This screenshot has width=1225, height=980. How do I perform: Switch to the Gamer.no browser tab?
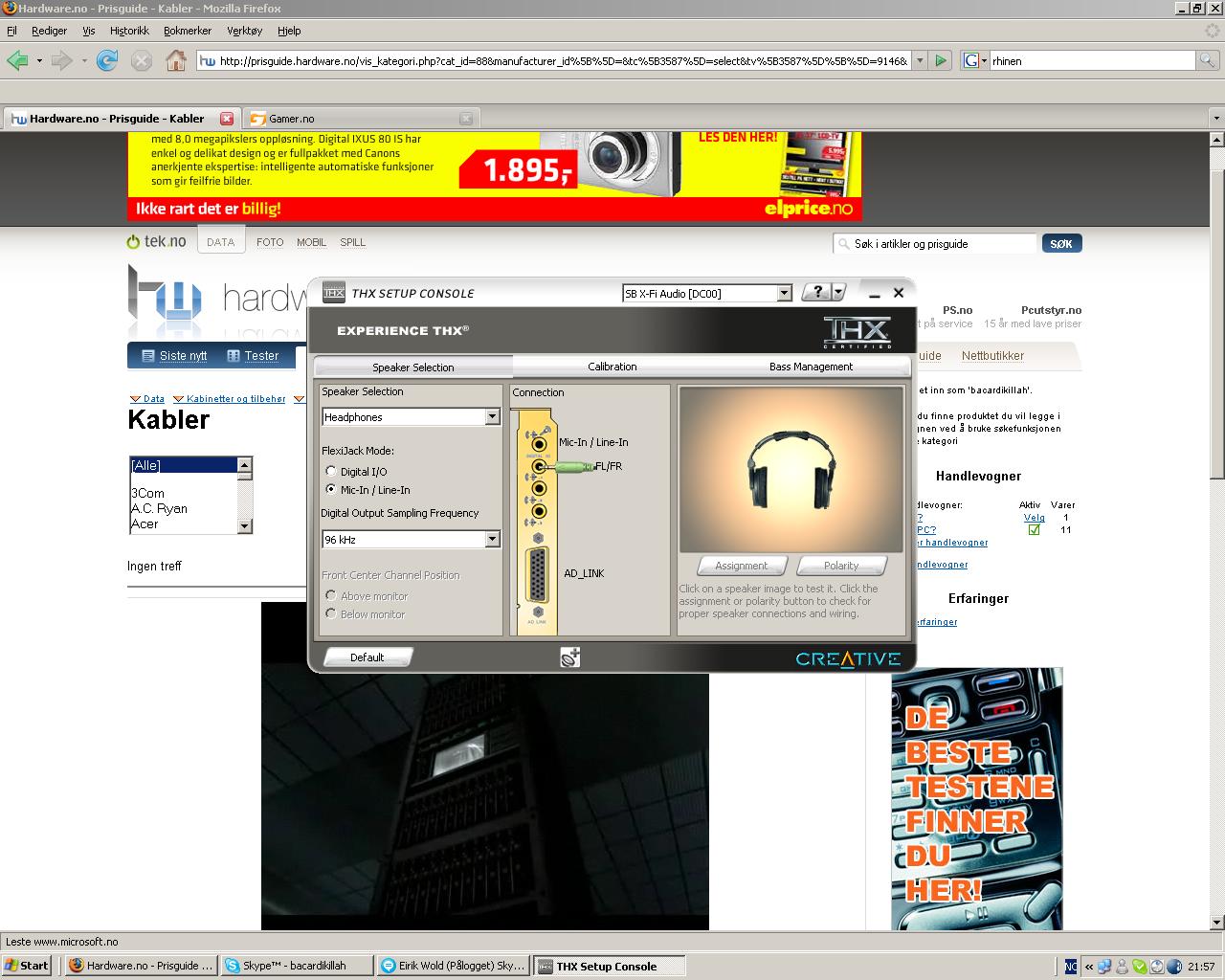360,119
